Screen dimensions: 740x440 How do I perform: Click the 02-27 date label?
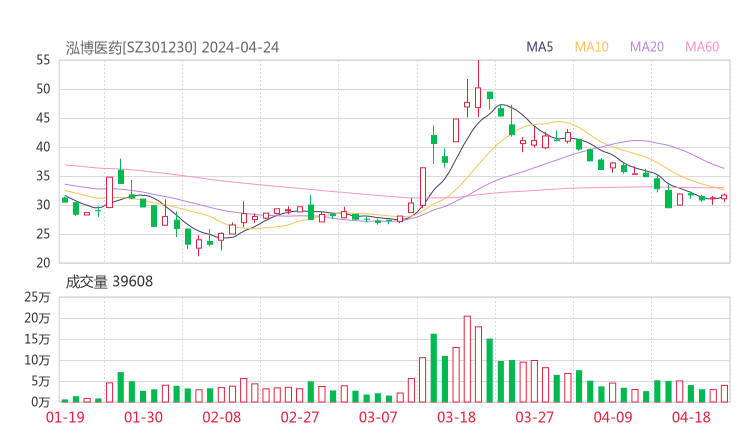point(300,417)
